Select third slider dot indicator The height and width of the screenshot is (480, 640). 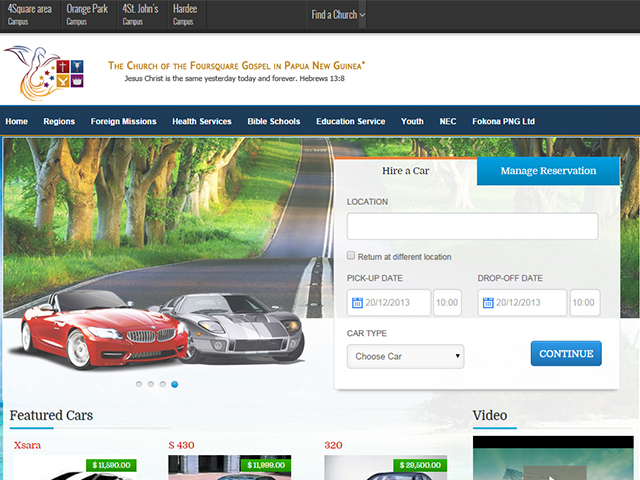[162, 384]
